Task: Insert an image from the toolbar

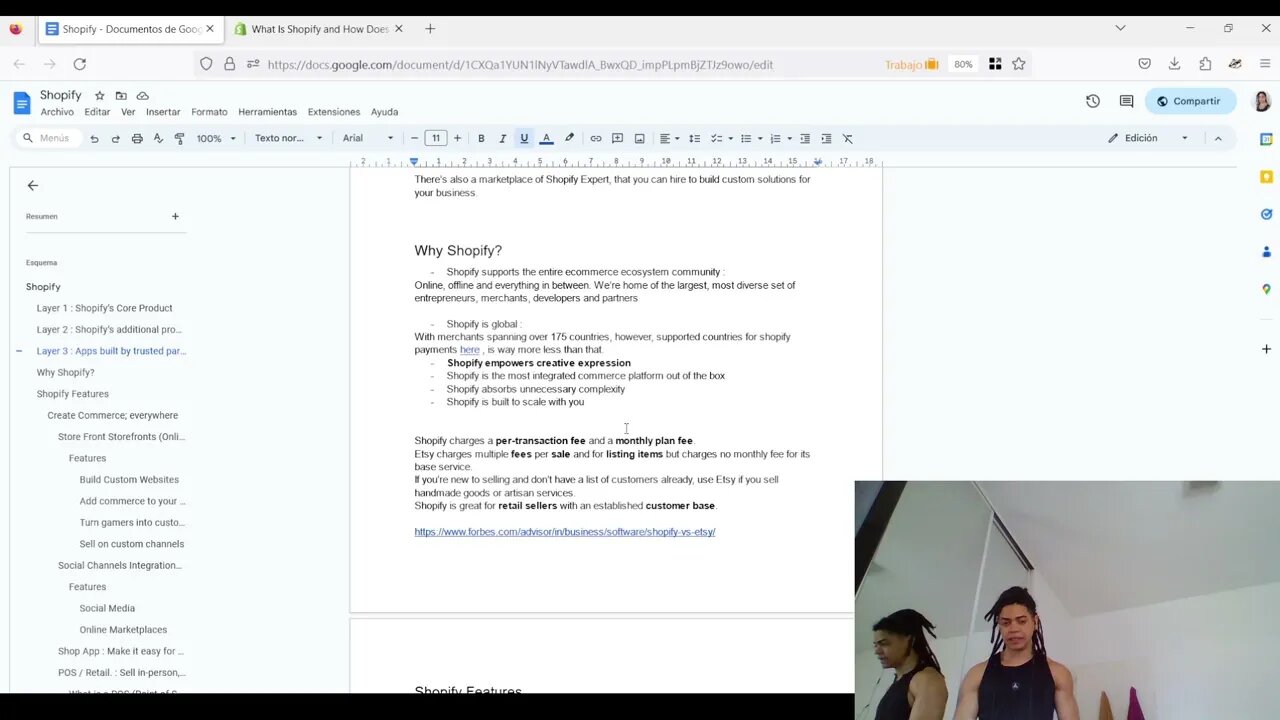Action: point(639,138)
